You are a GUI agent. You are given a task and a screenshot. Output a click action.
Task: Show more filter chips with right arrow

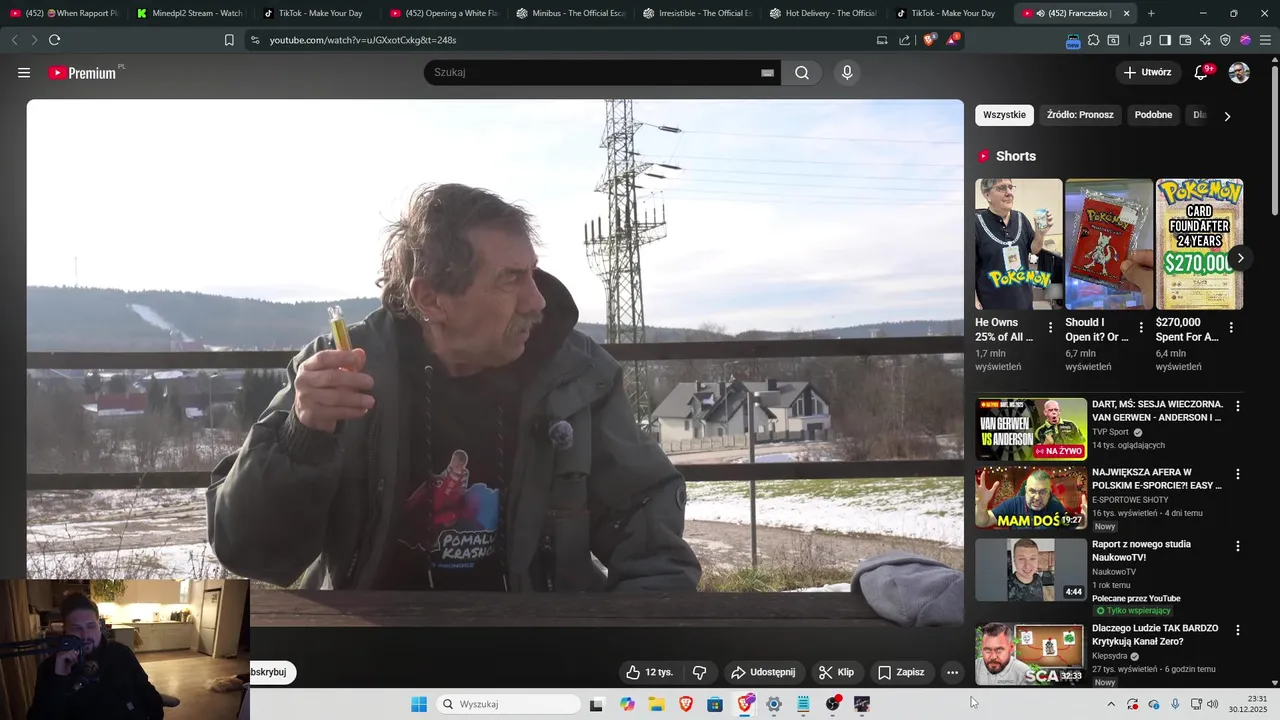click(1227, 116)
